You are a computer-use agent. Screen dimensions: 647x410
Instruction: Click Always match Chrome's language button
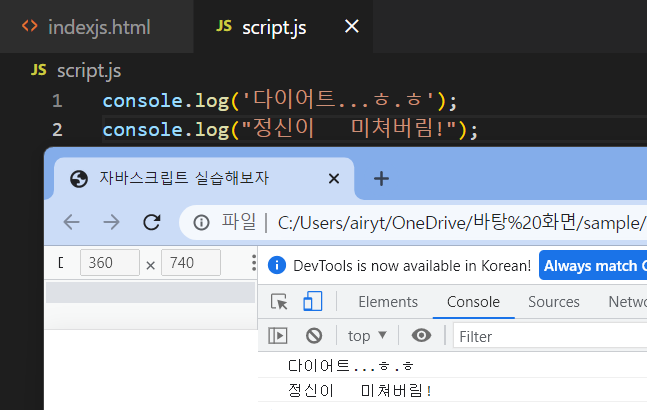click(594, 266)
